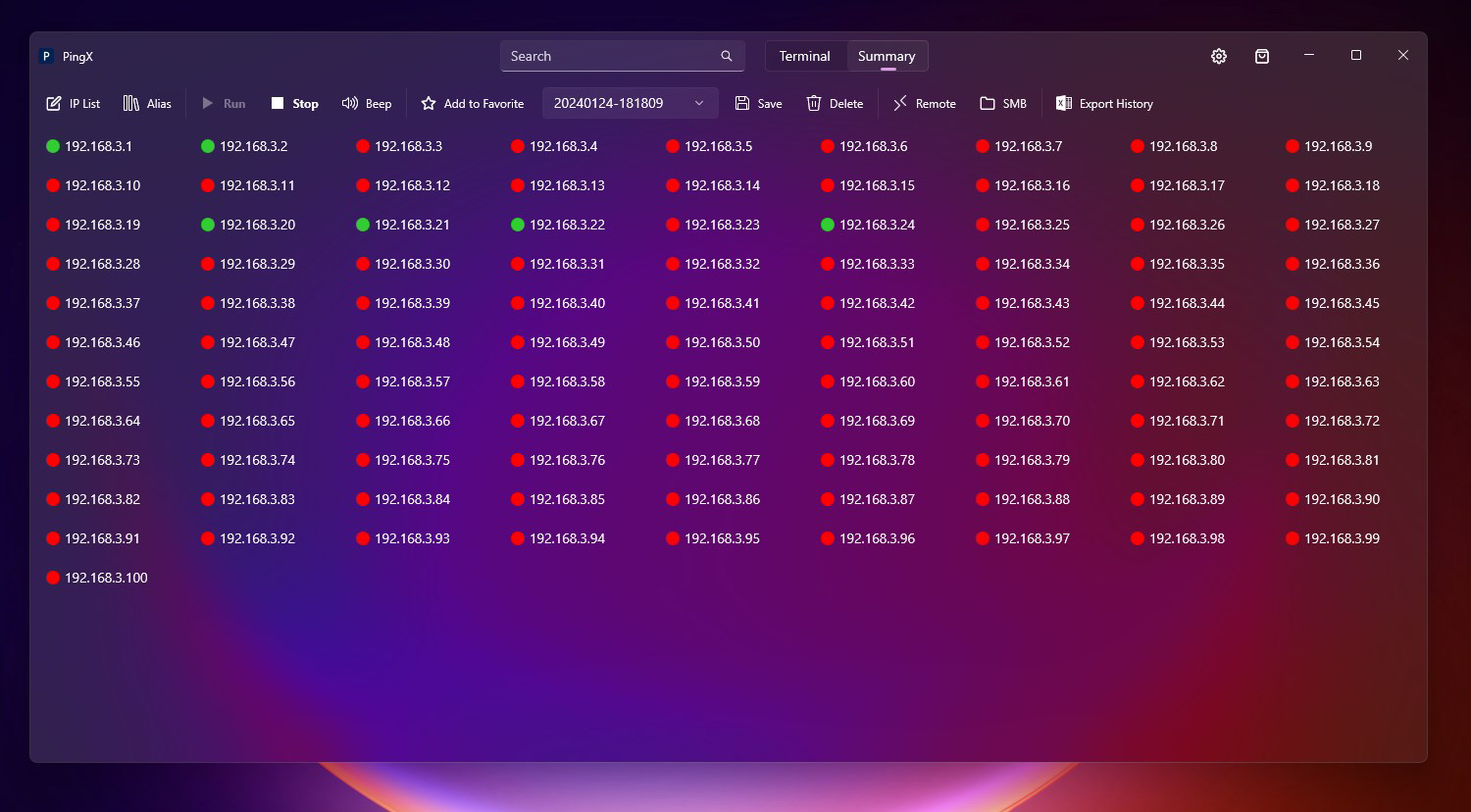Select host 192.168.3.83

click(x=248, y=499)
